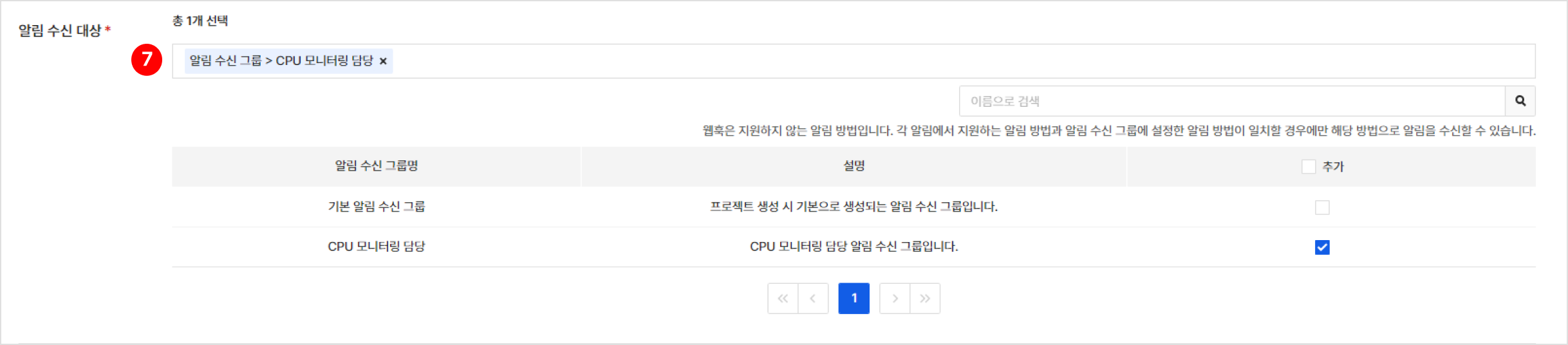This screenshot has height=345, width=1568.
Task: Click the 알림 수신 그룹 > CPU 모니터링 담당 chip
Action: [x=281, y=61]
